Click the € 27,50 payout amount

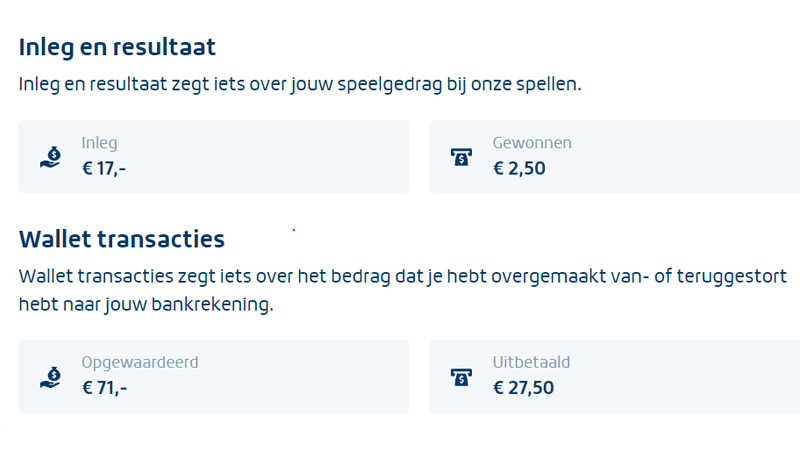click(x=523, y=388)
